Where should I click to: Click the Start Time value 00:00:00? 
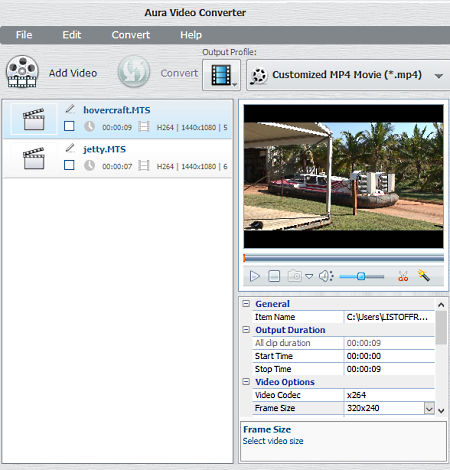[x=389, y=356]
